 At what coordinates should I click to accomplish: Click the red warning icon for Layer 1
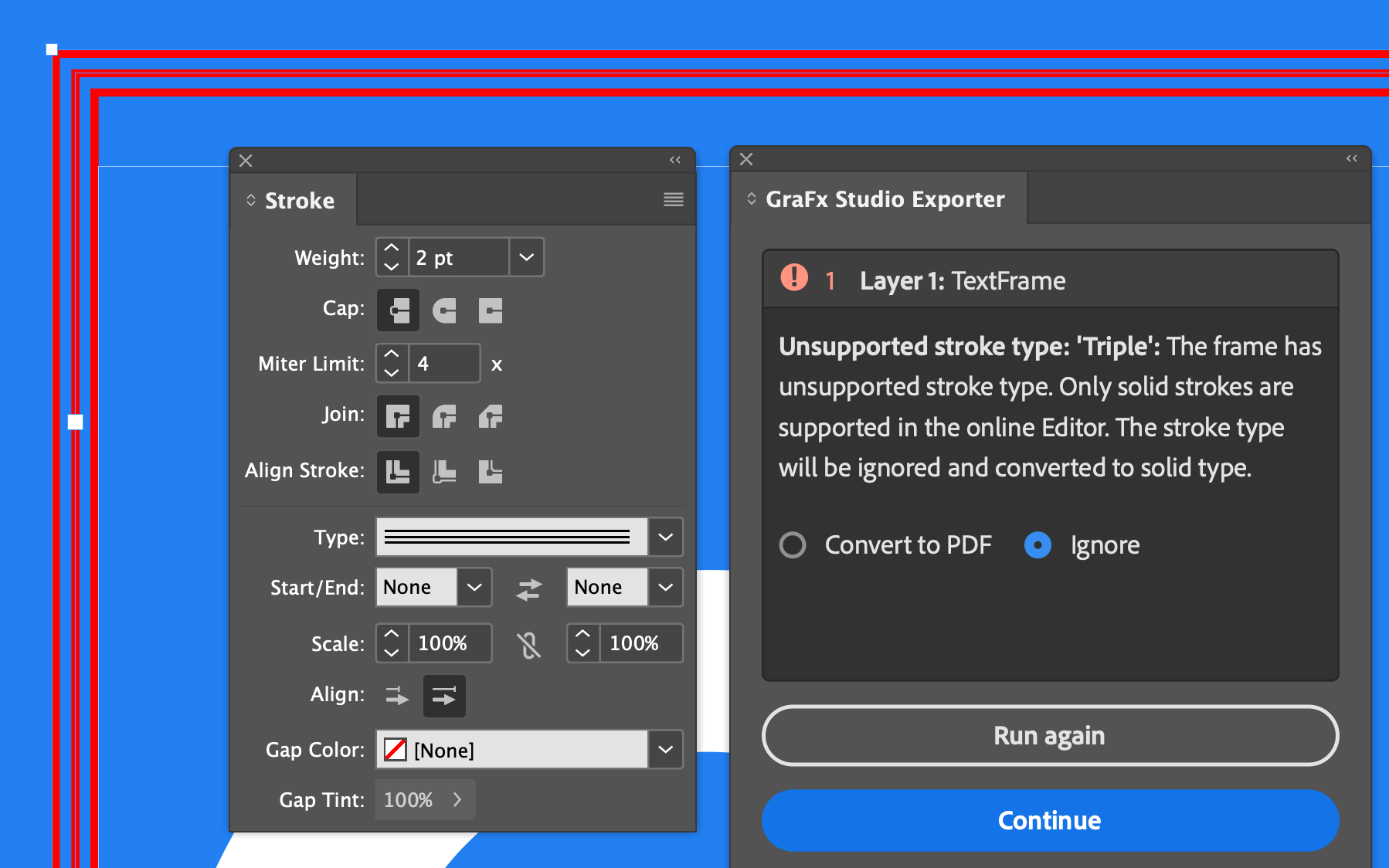tap(794, 277)
